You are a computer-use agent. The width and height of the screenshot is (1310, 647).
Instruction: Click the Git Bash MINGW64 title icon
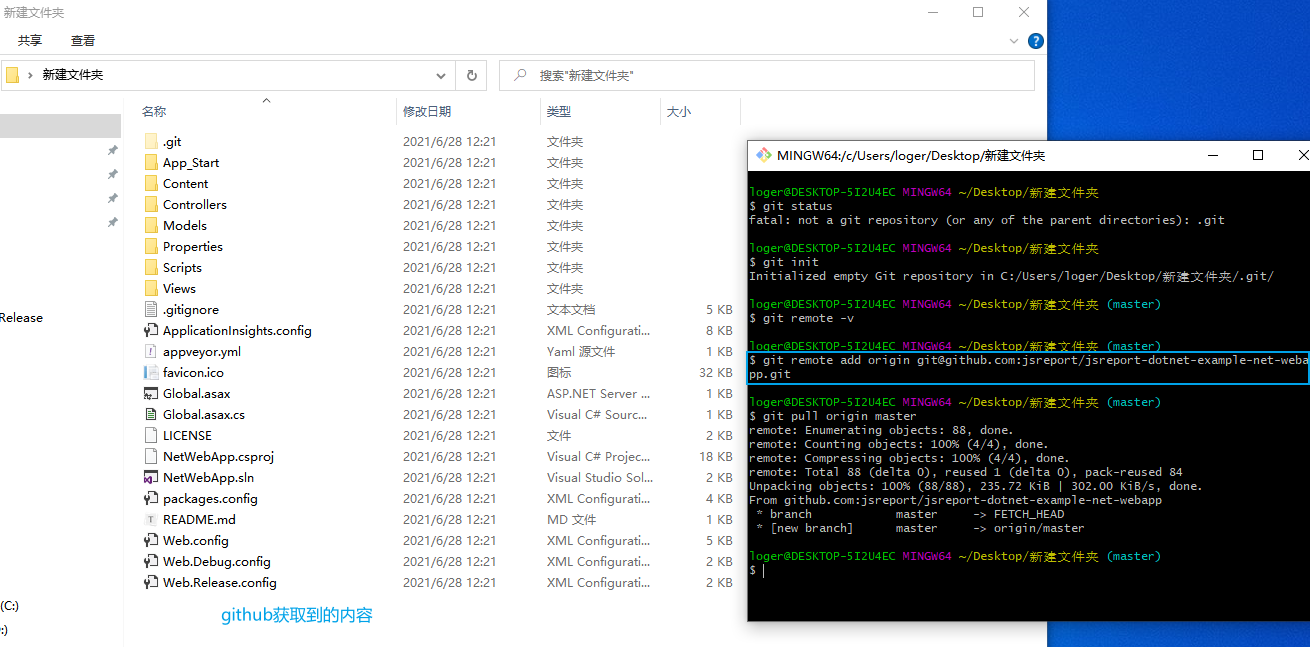click(764, 155)
